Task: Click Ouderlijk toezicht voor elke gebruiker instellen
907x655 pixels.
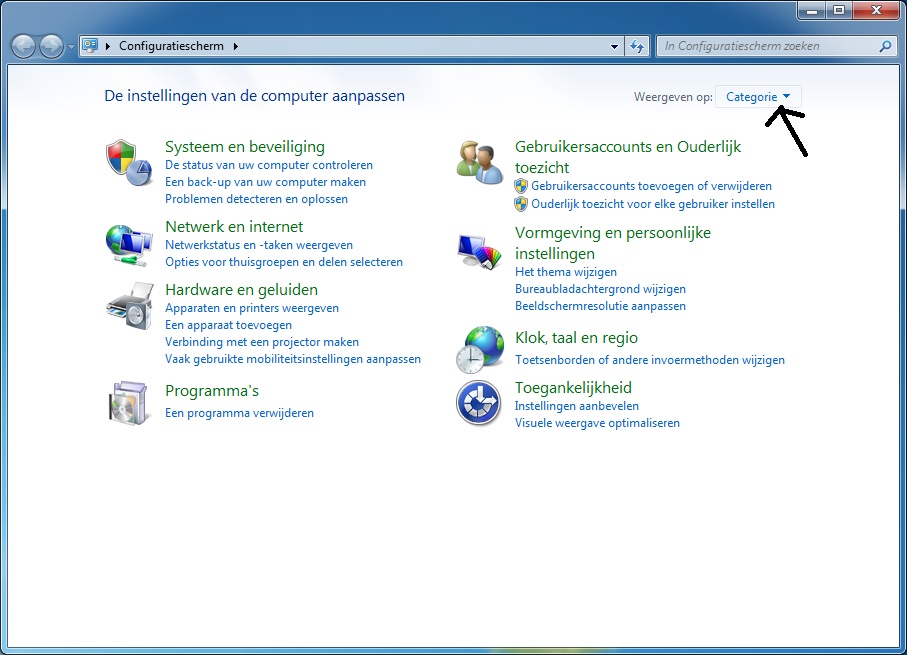Action: pyautogui.click(x=652, y=204)
